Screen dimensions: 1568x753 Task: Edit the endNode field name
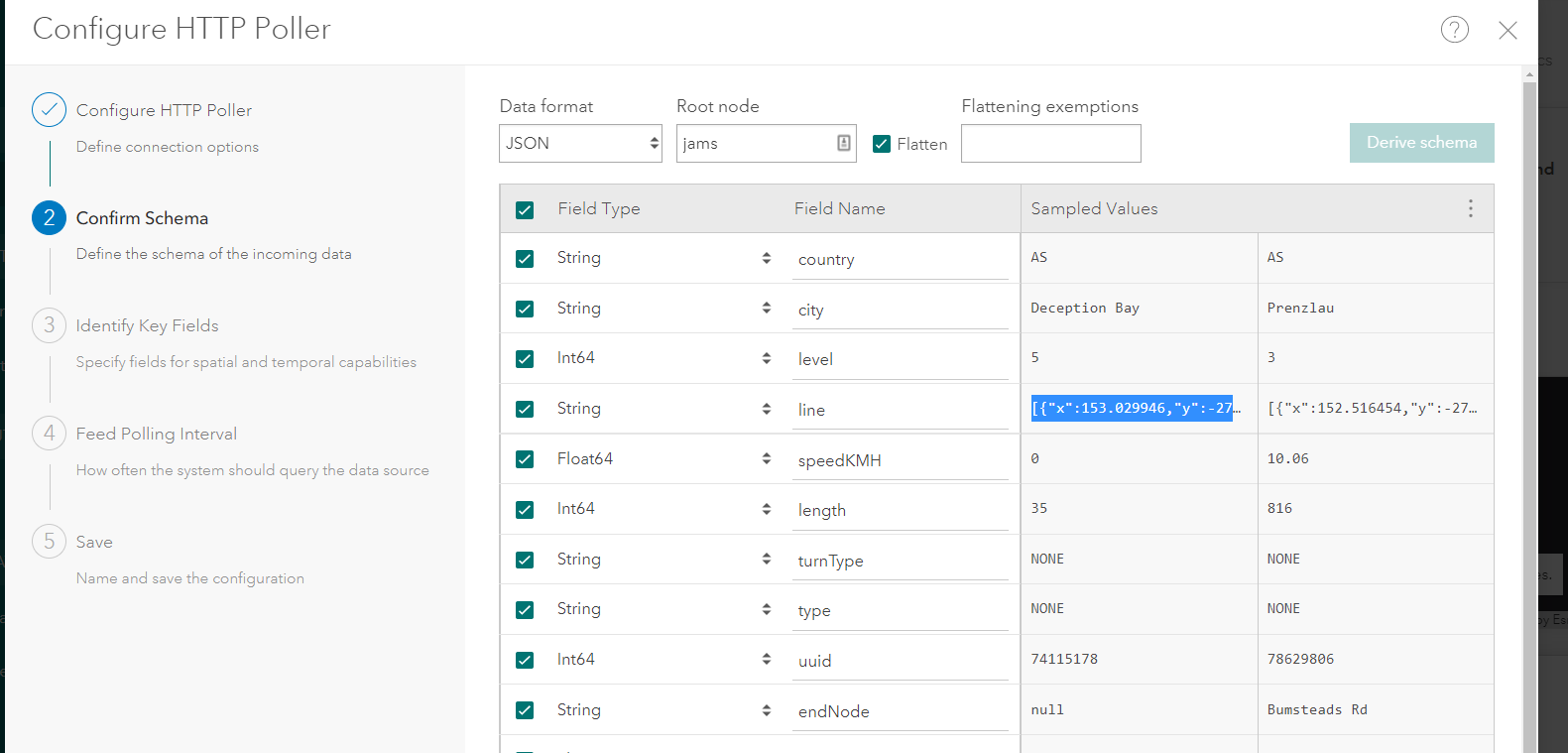point(901,712)
